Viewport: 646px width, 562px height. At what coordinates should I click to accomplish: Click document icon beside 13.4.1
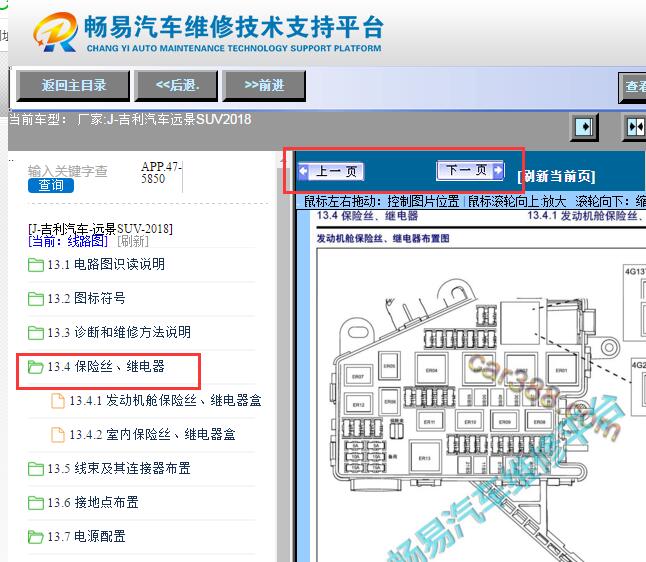pos(58,401)
